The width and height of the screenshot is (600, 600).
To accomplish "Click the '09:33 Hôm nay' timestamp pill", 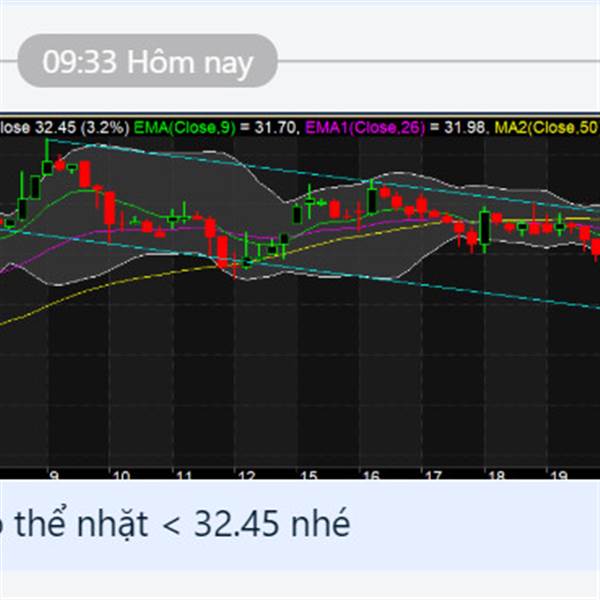I will (147, 61).
